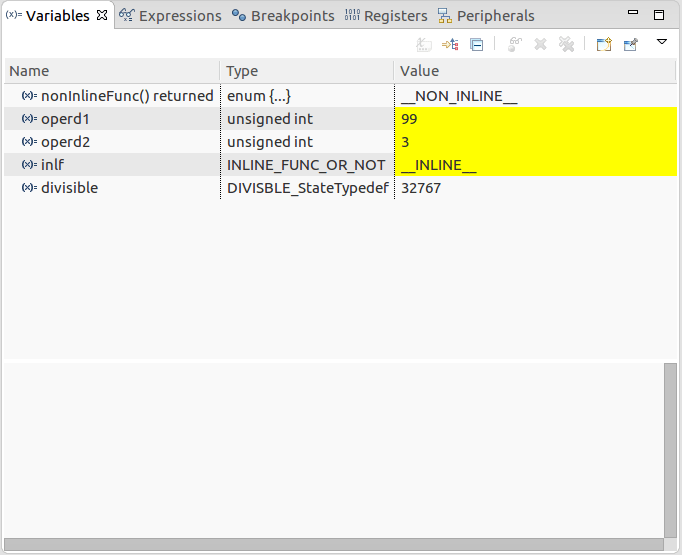
Task: Toggle Pin to Debug Context icon
Action: tap(631, 44)
